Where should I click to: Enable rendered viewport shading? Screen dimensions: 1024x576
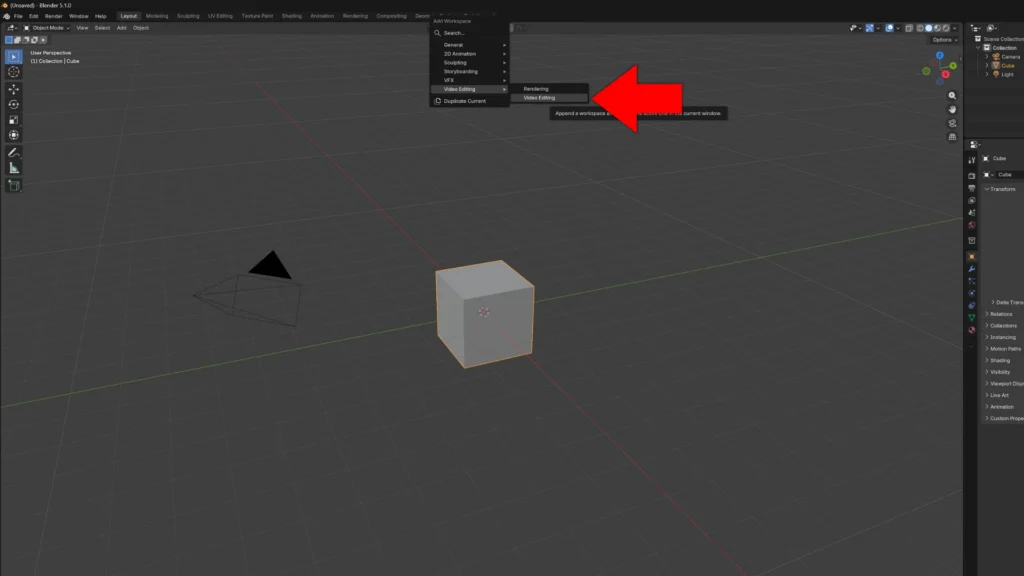(946, 28)
